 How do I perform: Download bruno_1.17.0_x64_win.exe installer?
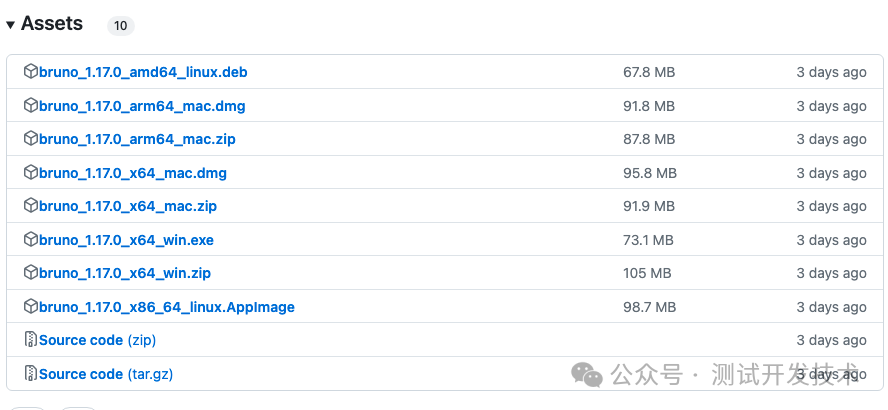(126, 240)
